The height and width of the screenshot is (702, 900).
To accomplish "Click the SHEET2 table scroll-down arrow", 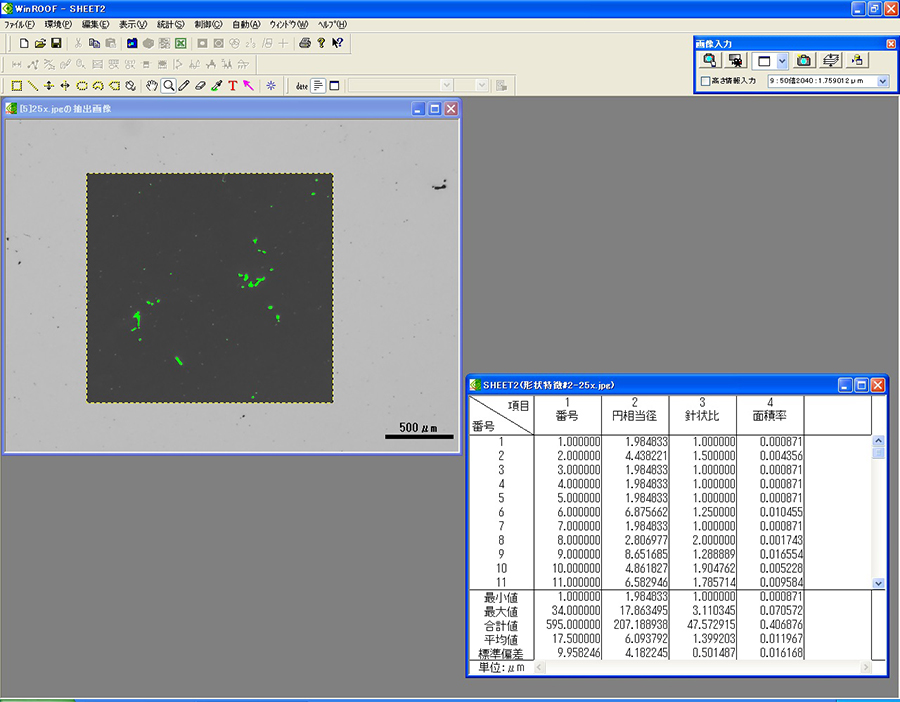I will coord(878,583).
